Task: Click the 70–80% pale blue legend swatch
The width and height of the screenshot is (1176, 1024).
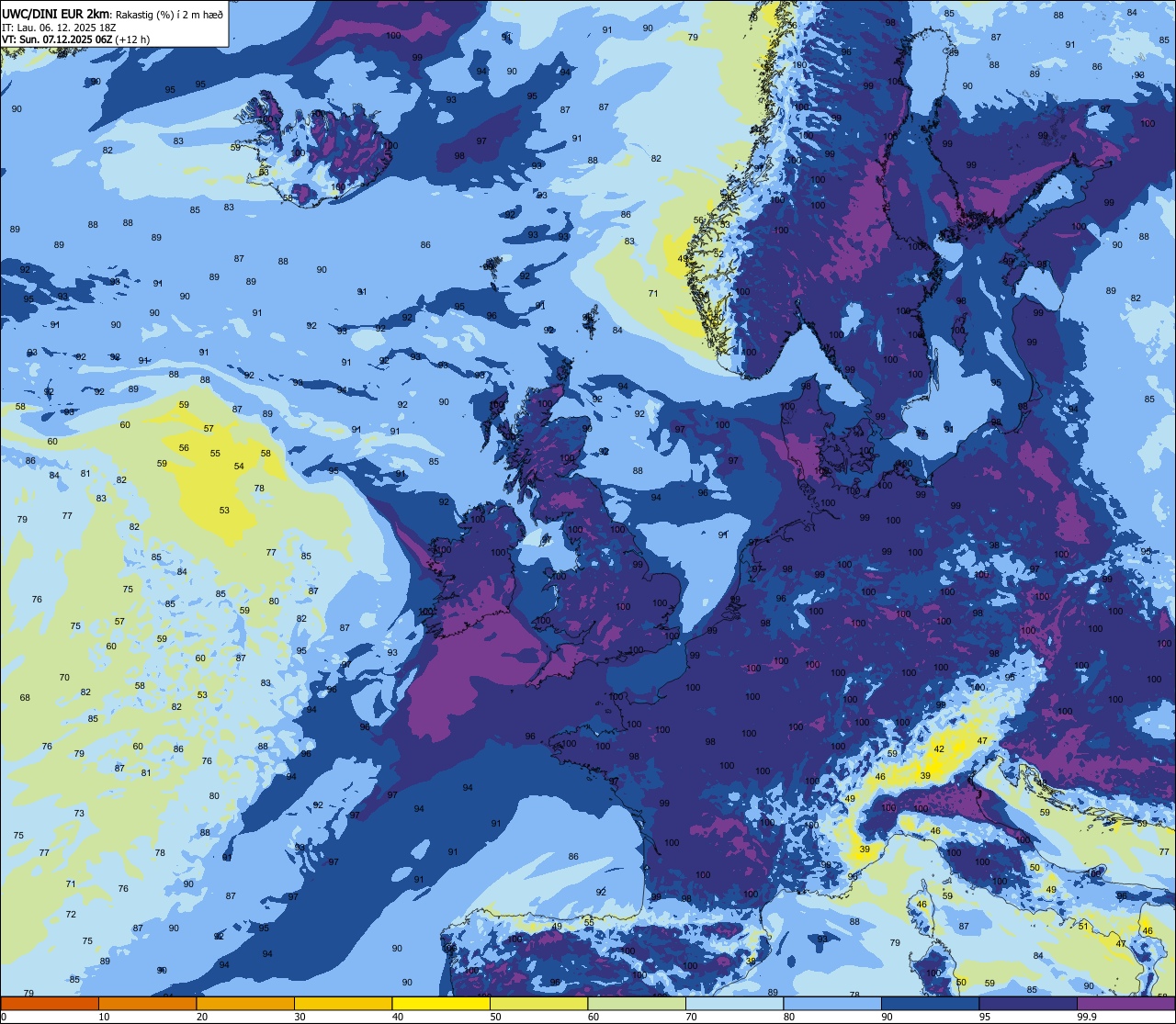Action: 734,1003
